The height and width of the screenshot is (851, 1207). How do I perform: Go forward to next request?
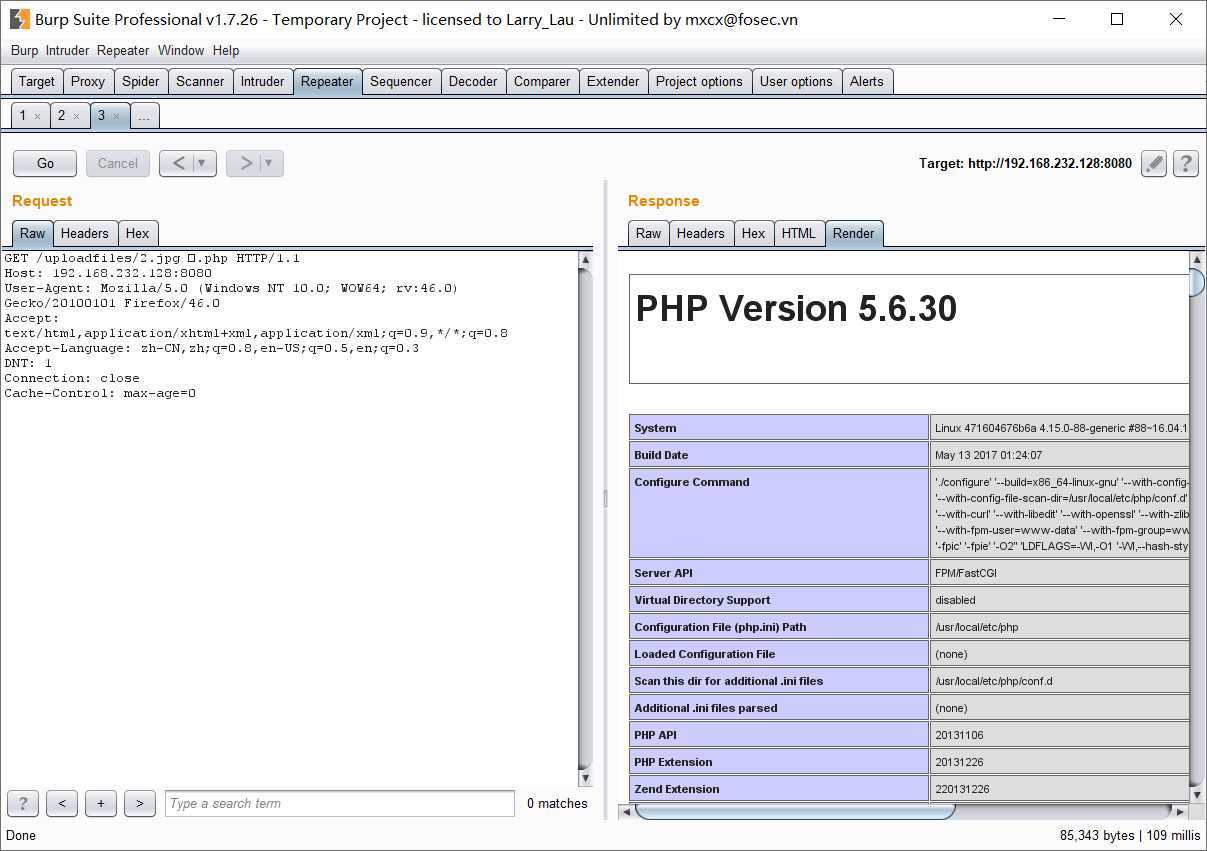[x=244, y=163]
